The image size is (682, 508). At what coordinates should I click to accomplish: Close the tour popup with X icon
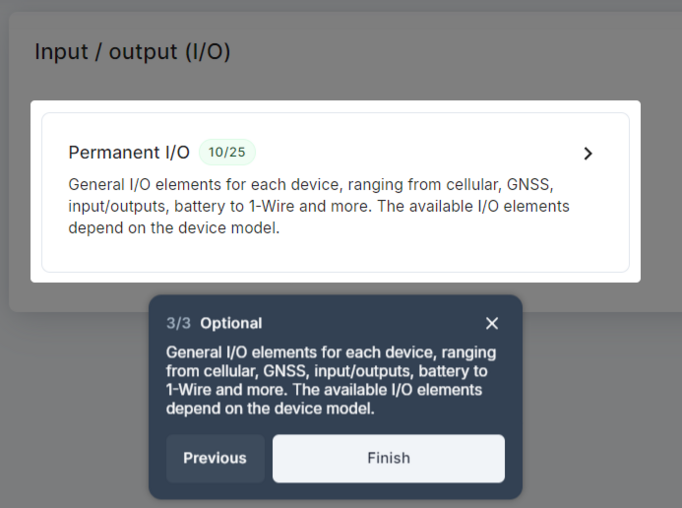click(x=491, y=323)
